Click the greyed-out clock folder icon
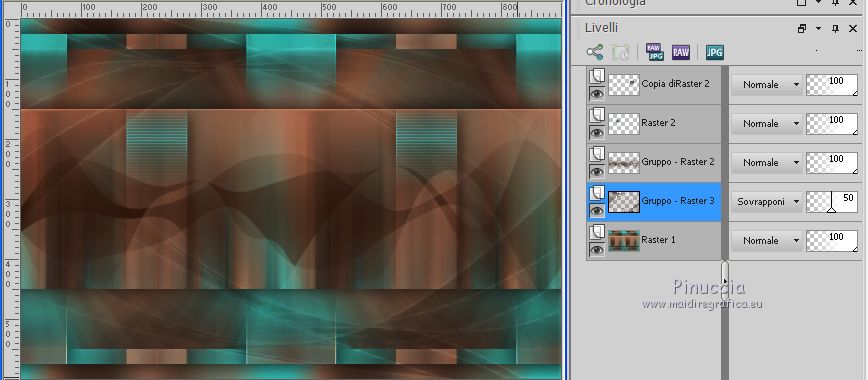The width and height of the screenshot is (868, 380). pyautogui.click(x=621, y=53)
